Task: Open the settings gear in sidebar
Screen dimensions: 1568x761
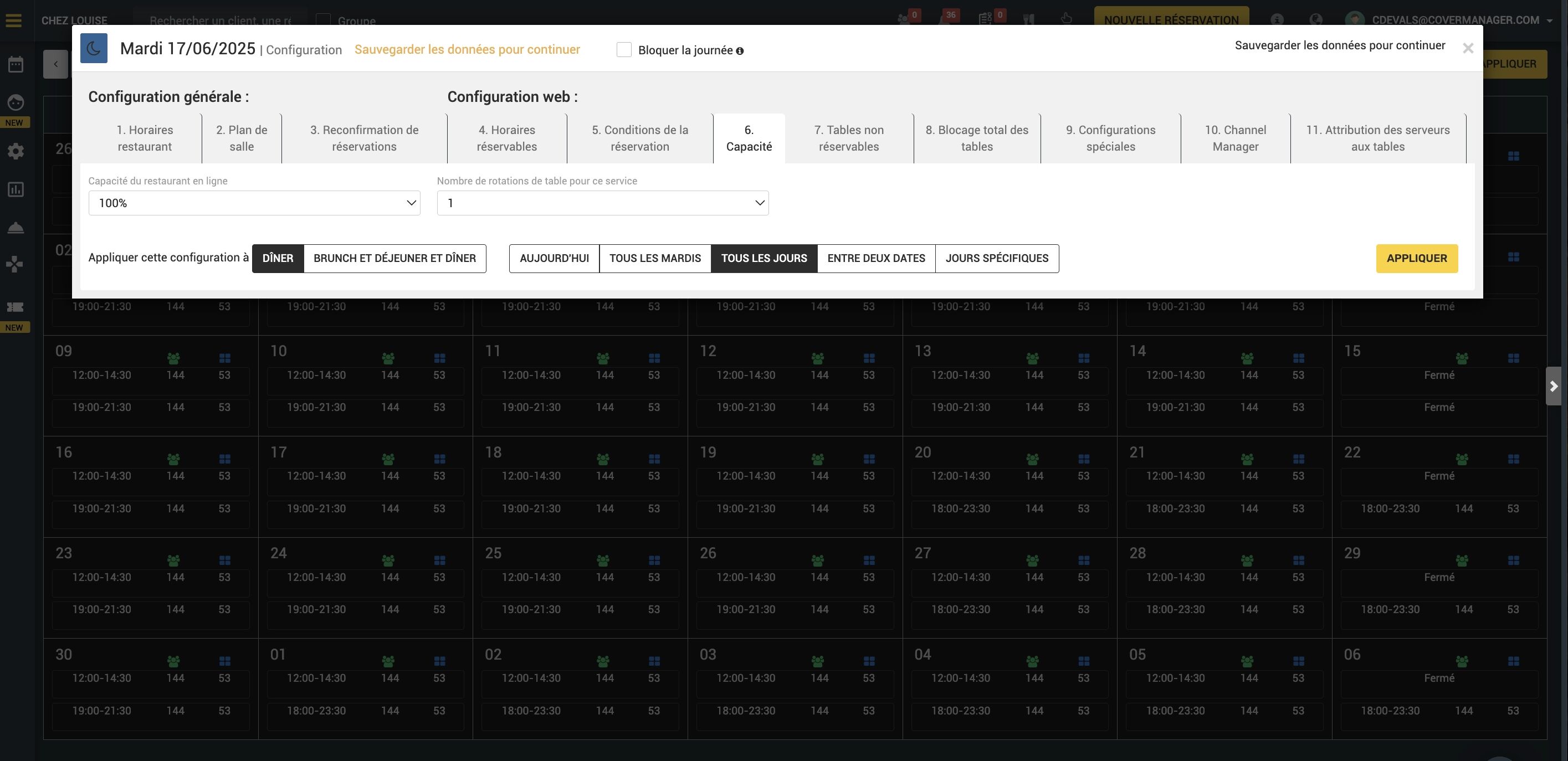Action: click(x=15, y=151)
